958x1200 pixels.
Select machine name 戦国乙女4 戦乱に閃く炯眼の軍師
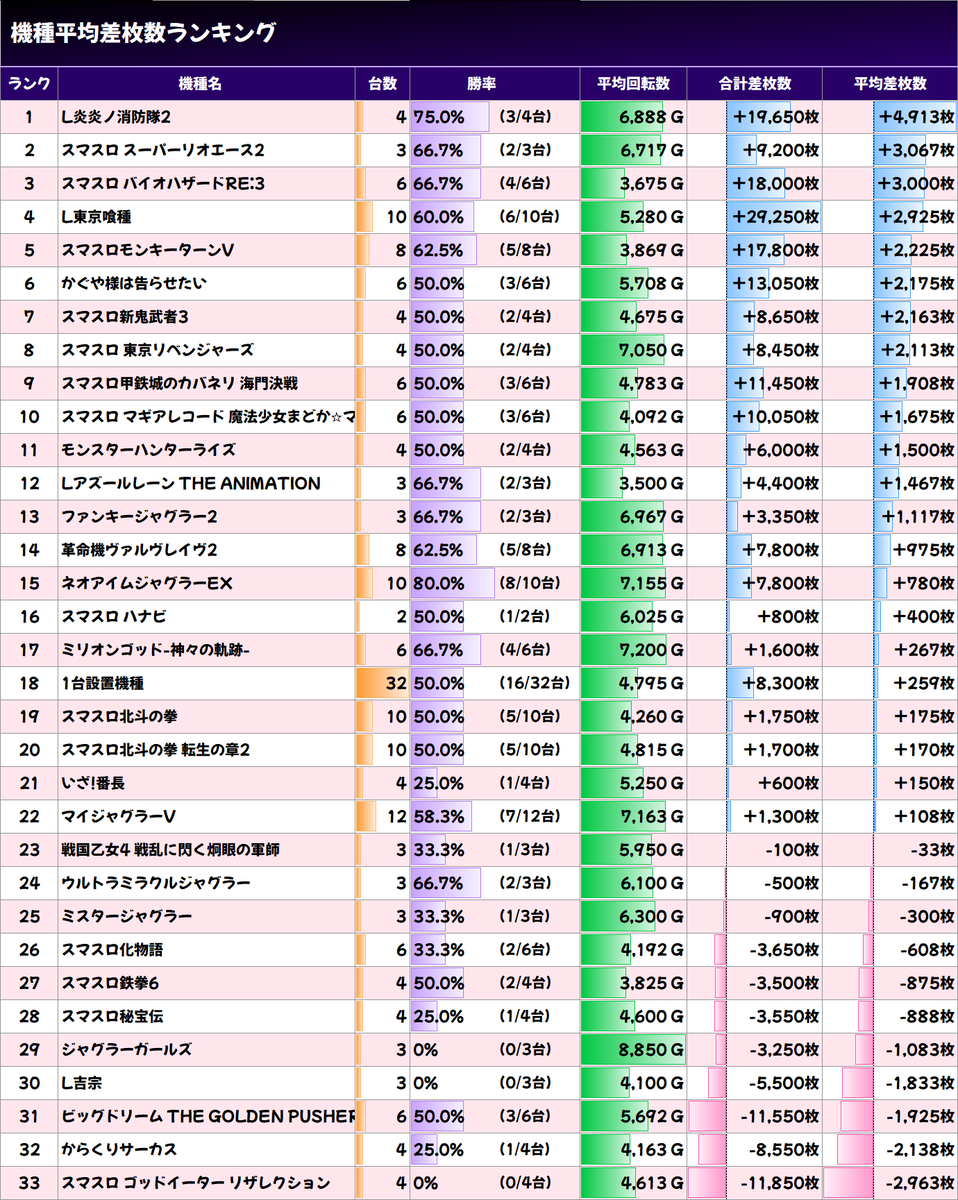click(171, 850)
